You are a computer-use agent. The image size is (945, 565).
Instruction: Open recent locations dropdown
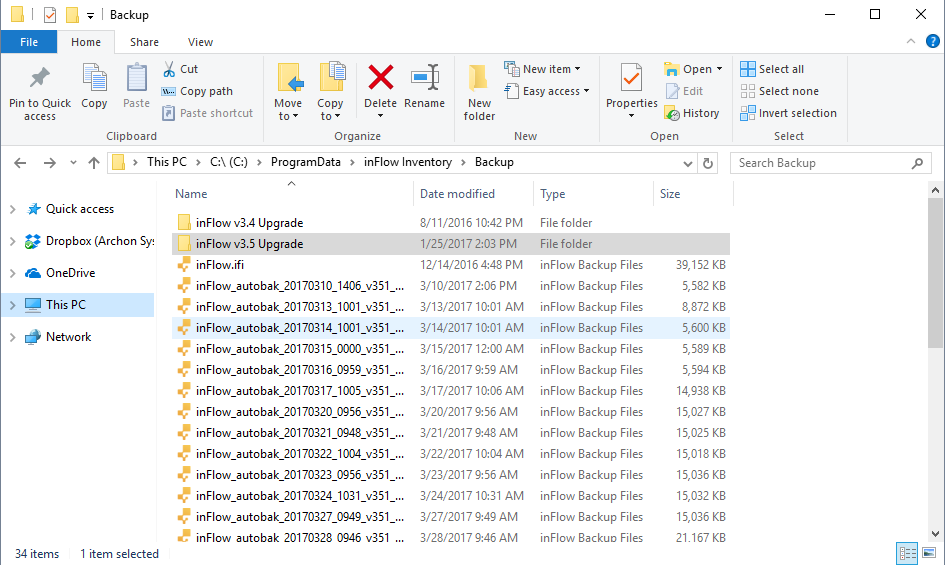click(x=73, y=163)
